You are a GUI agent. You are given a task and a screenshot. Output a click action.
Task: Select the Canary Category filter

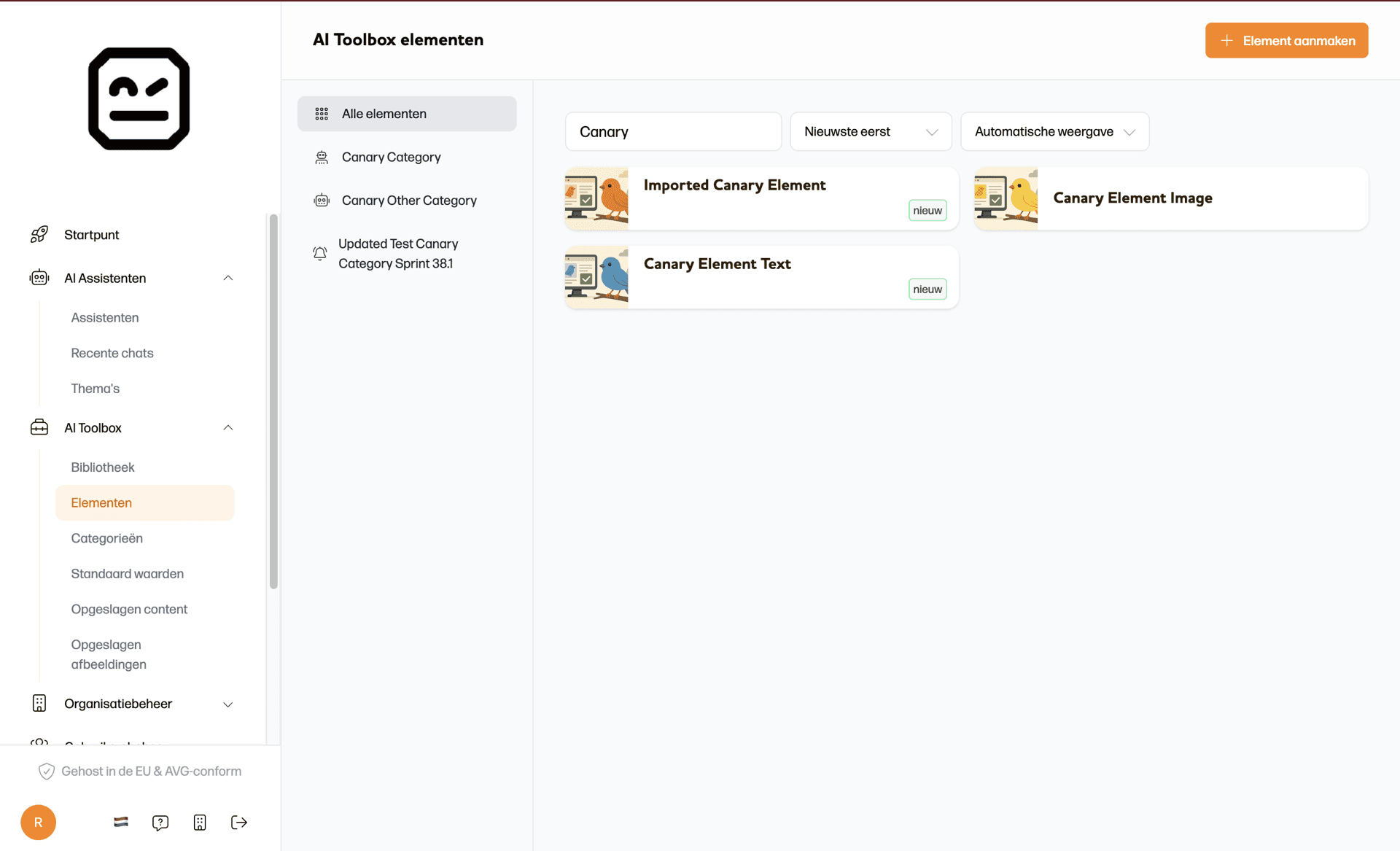(x=391, y=157)
